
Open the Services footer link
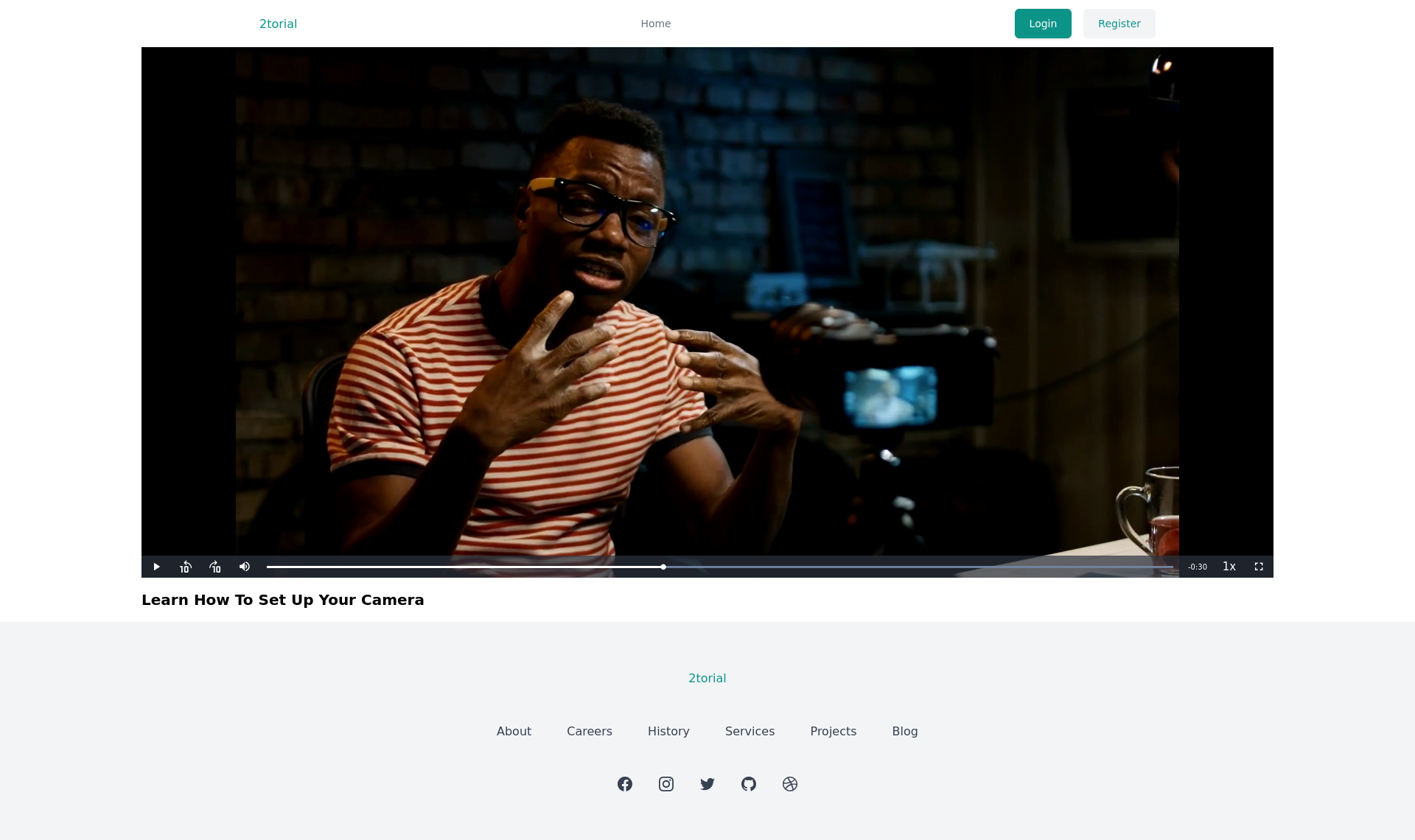tap(750, 731)
